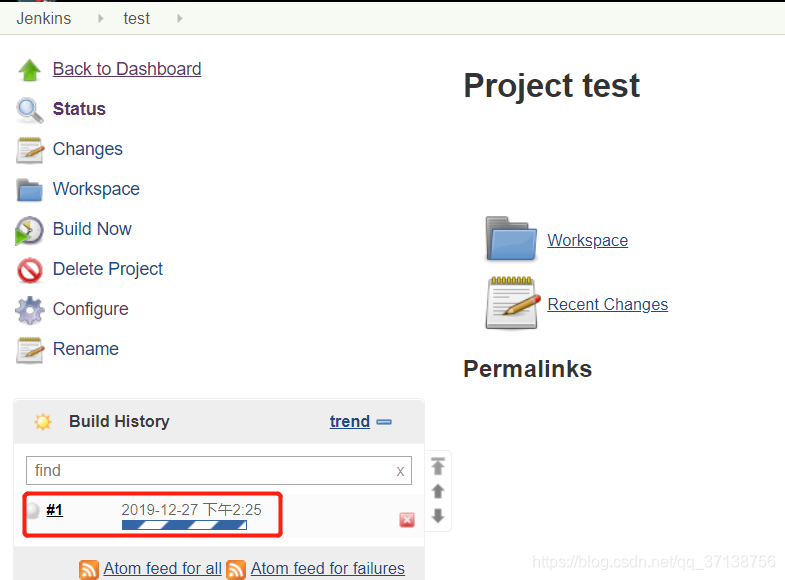Image resolution: width=785 pixels, height=580 pixels.
Task: Open Atom feed for all link
Action: coord(163,569)
